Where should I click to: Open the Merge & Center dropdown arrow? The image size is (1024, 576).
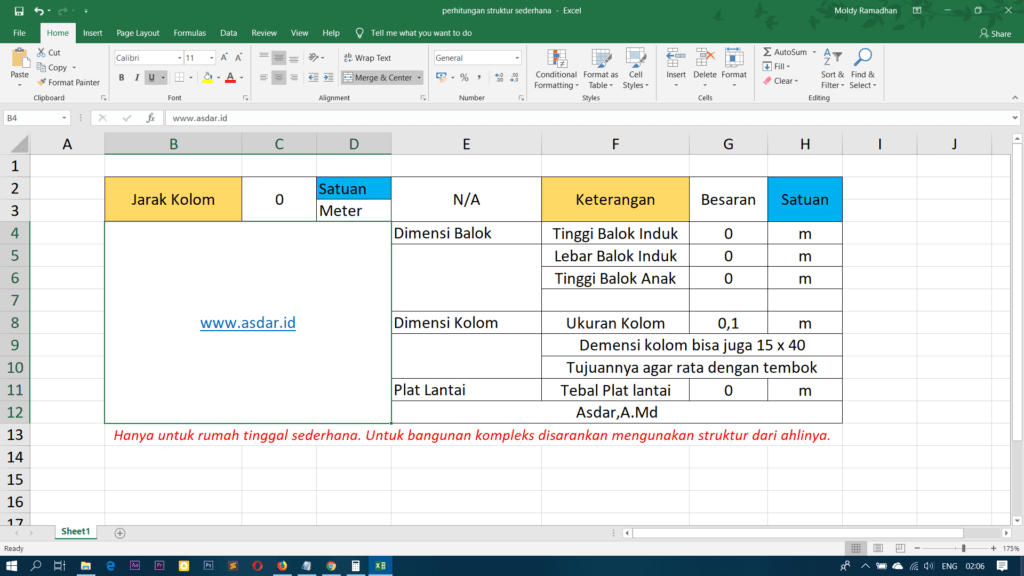(420, 77)
